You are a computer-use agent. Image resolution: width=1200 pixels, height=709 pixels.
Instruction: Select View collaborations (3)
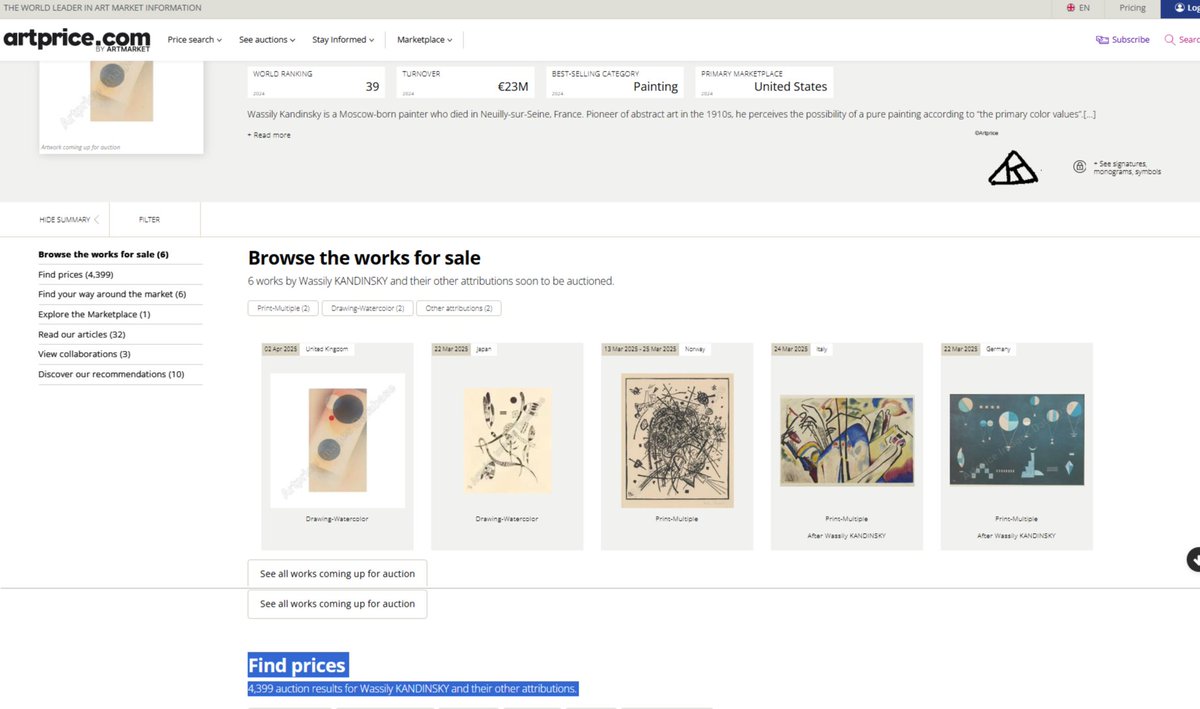pos(84,354)
